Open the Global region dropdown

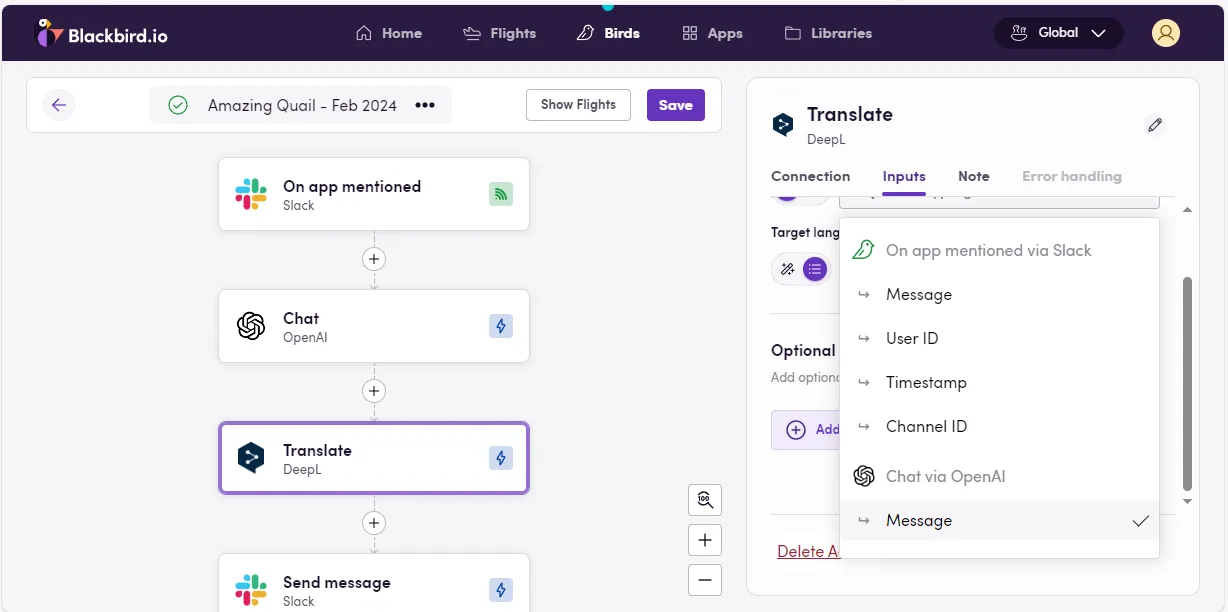click(x=1058, y=32)
